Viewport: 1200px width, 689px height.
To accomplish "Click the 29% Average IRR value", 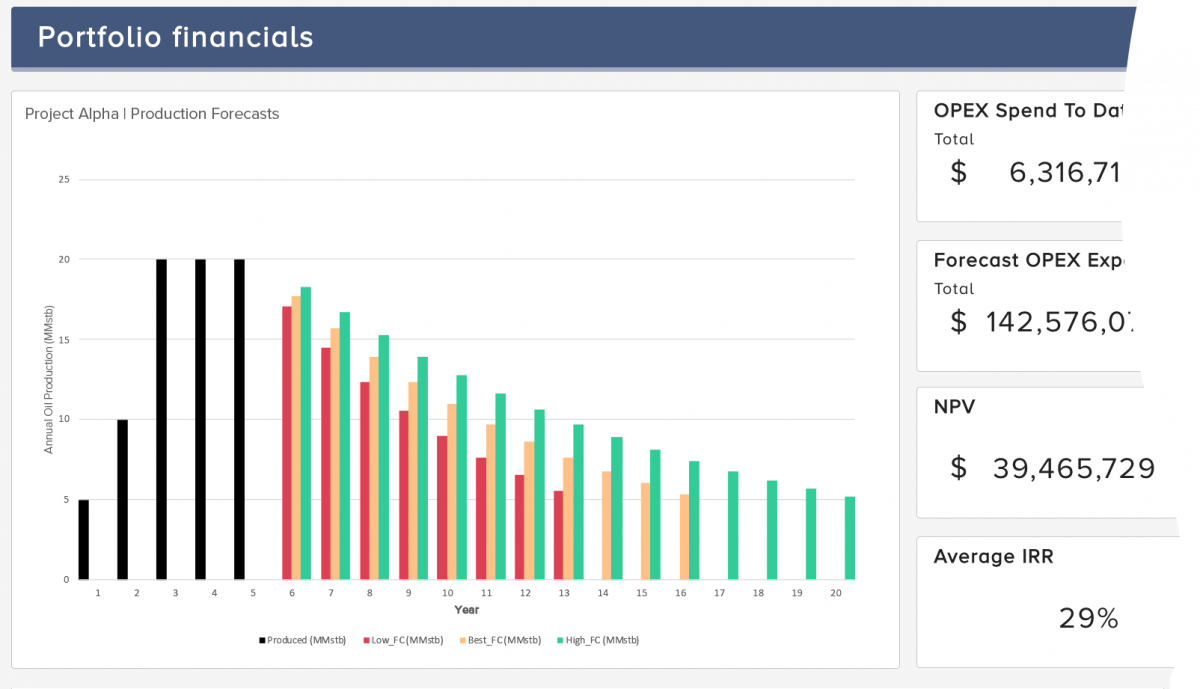I will (1088, 619).
